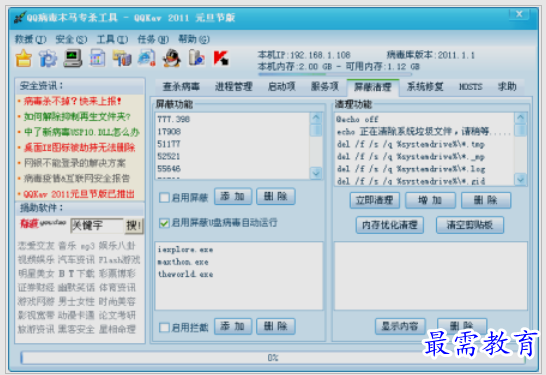Click the document grid toolbar icon
546x375 pixels.
tap(97, 58)
